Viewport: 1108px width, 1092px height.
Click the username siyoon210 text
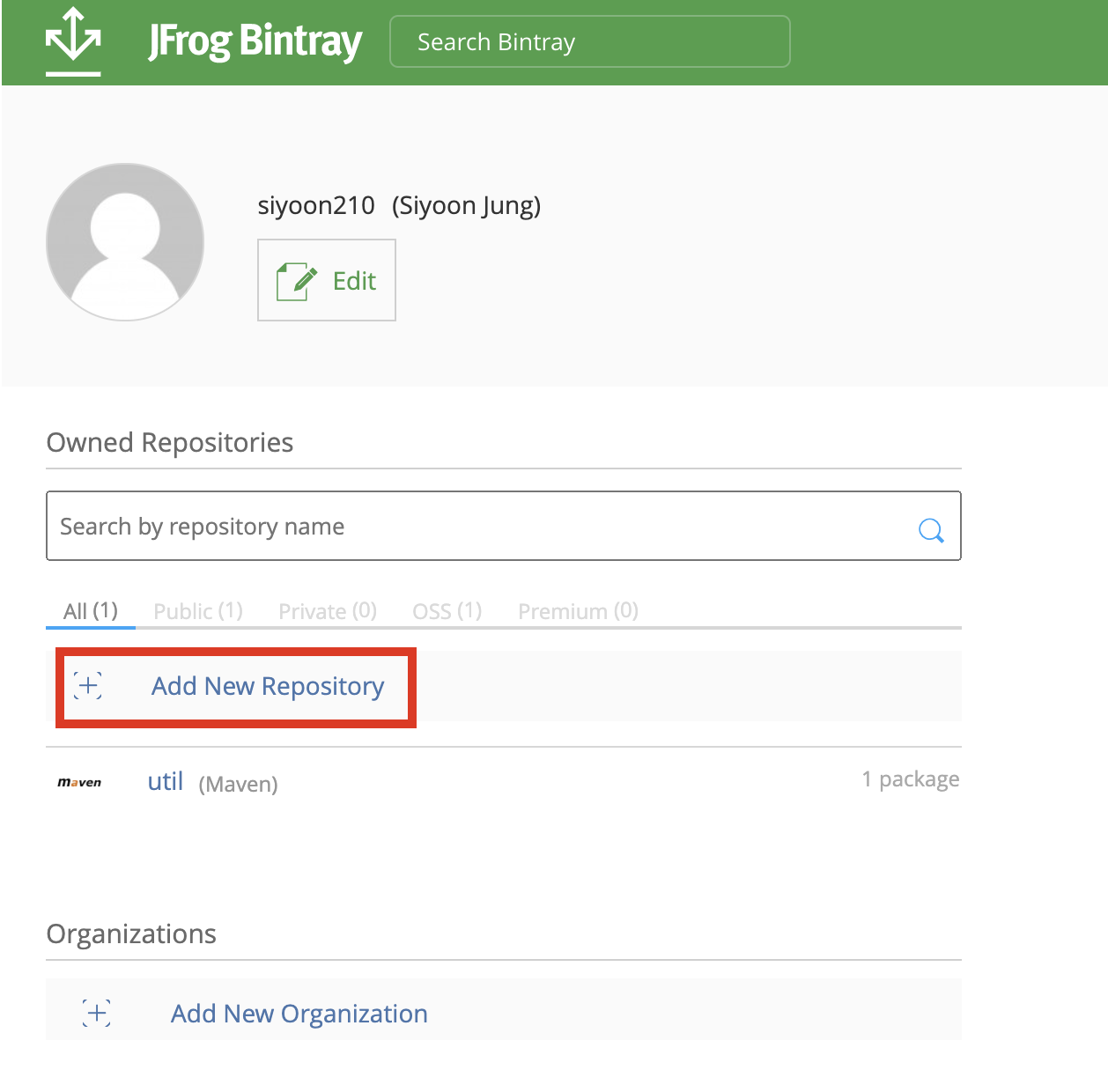coord(316,205)
